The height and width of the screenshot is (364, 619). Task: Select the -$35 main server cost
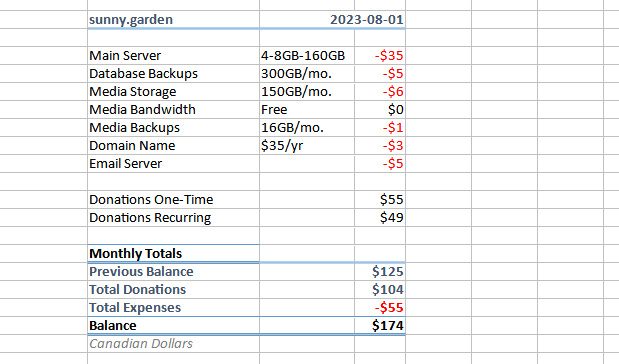pyautogui.click(x=380, y=56)
